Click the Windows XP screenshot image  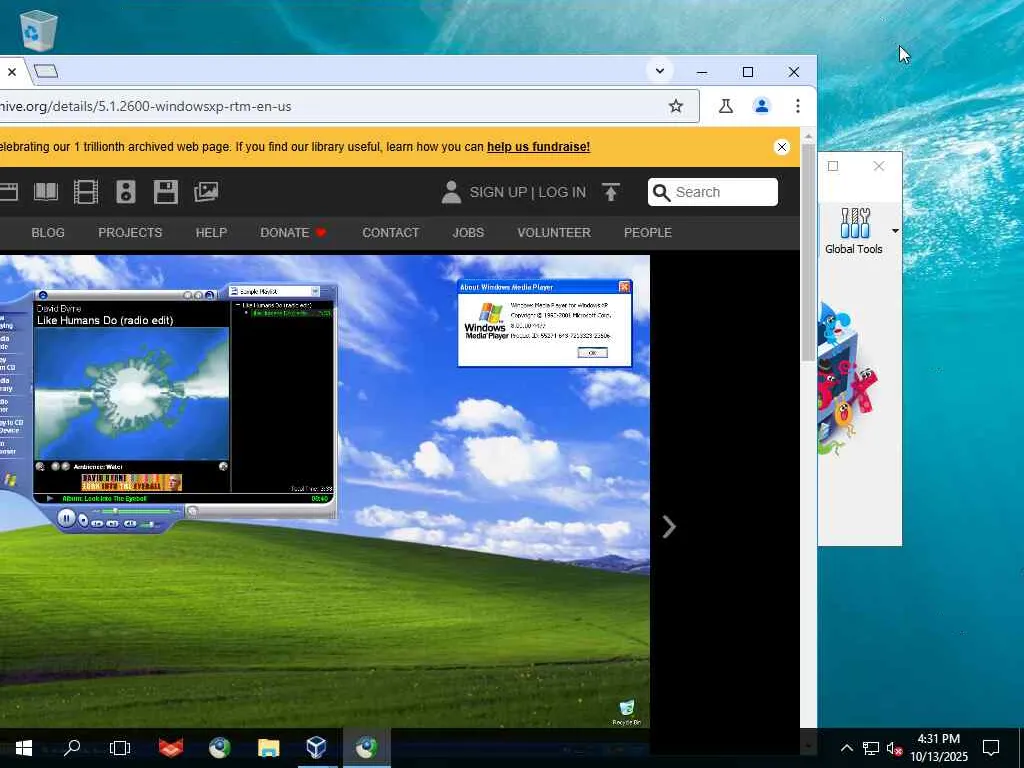tap(325, 491)
